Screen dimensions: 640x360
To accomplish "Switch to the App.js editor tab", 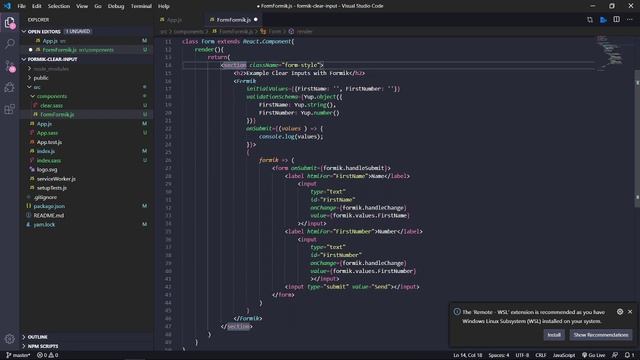I will (178, 20).
